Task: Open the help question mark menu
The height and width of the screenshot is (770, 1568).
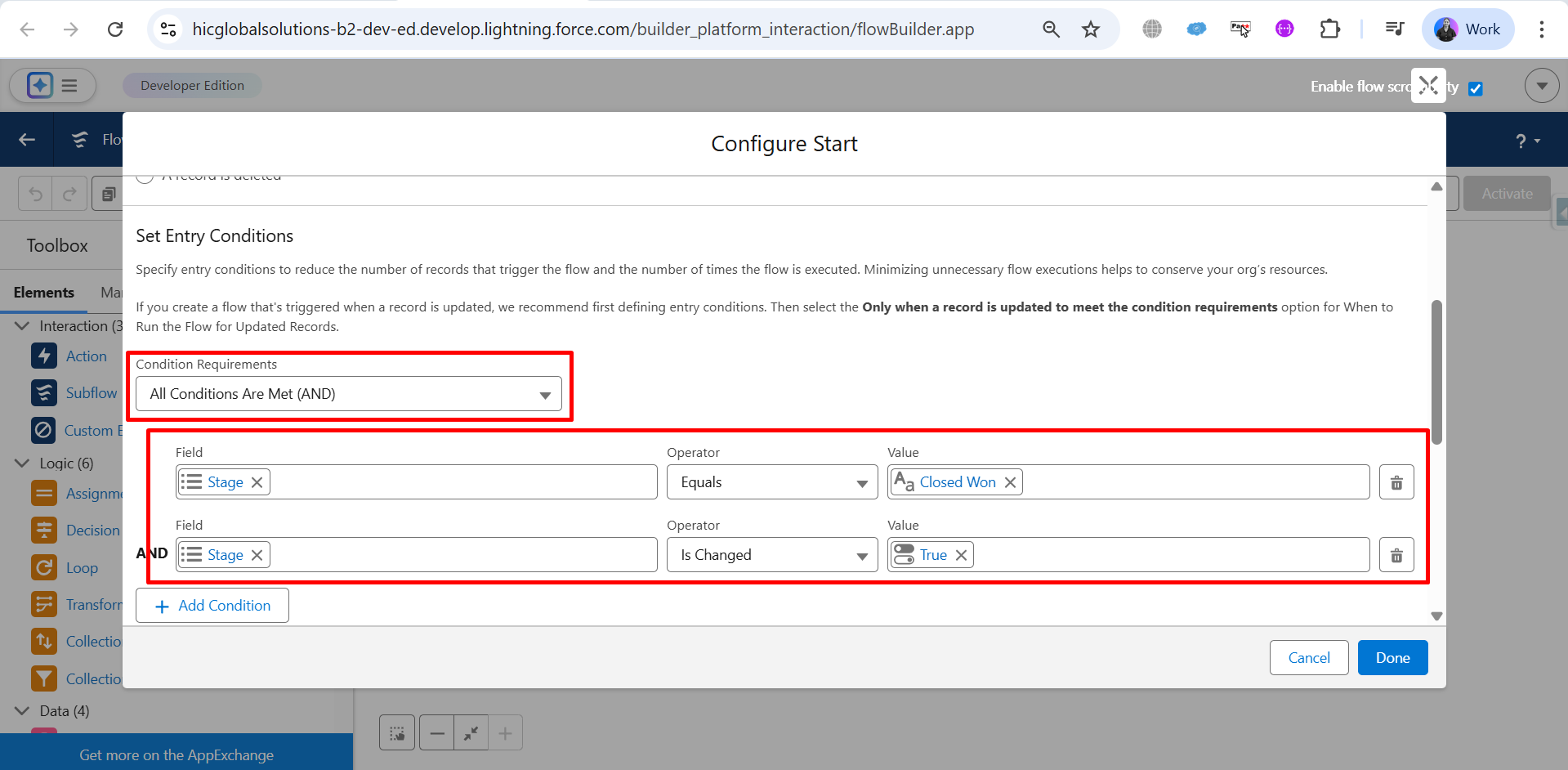Action: [1526, 141]
